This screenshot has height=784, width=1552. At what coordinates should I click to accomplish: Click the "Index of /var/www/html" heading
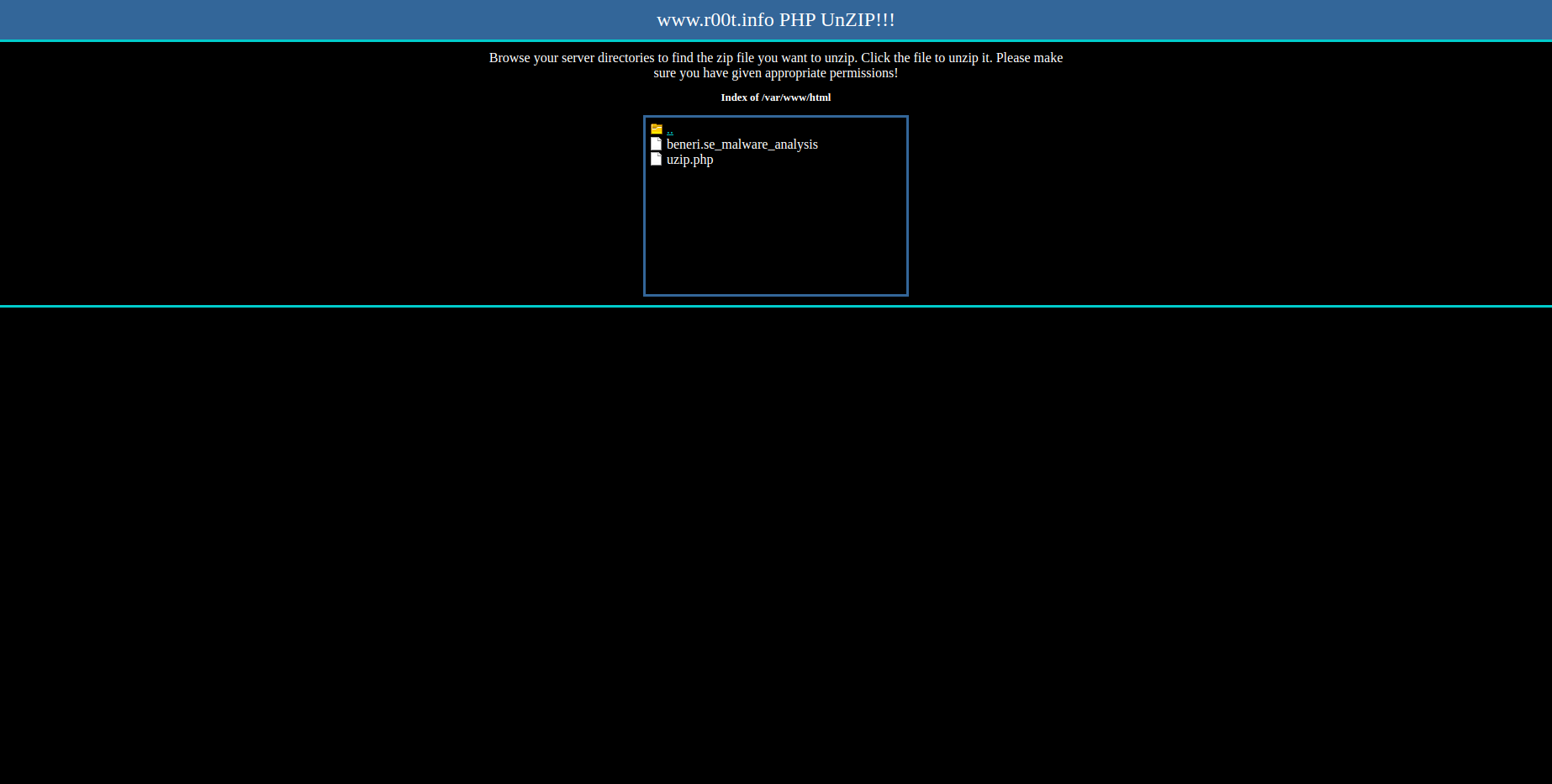[x=776, y=97]
